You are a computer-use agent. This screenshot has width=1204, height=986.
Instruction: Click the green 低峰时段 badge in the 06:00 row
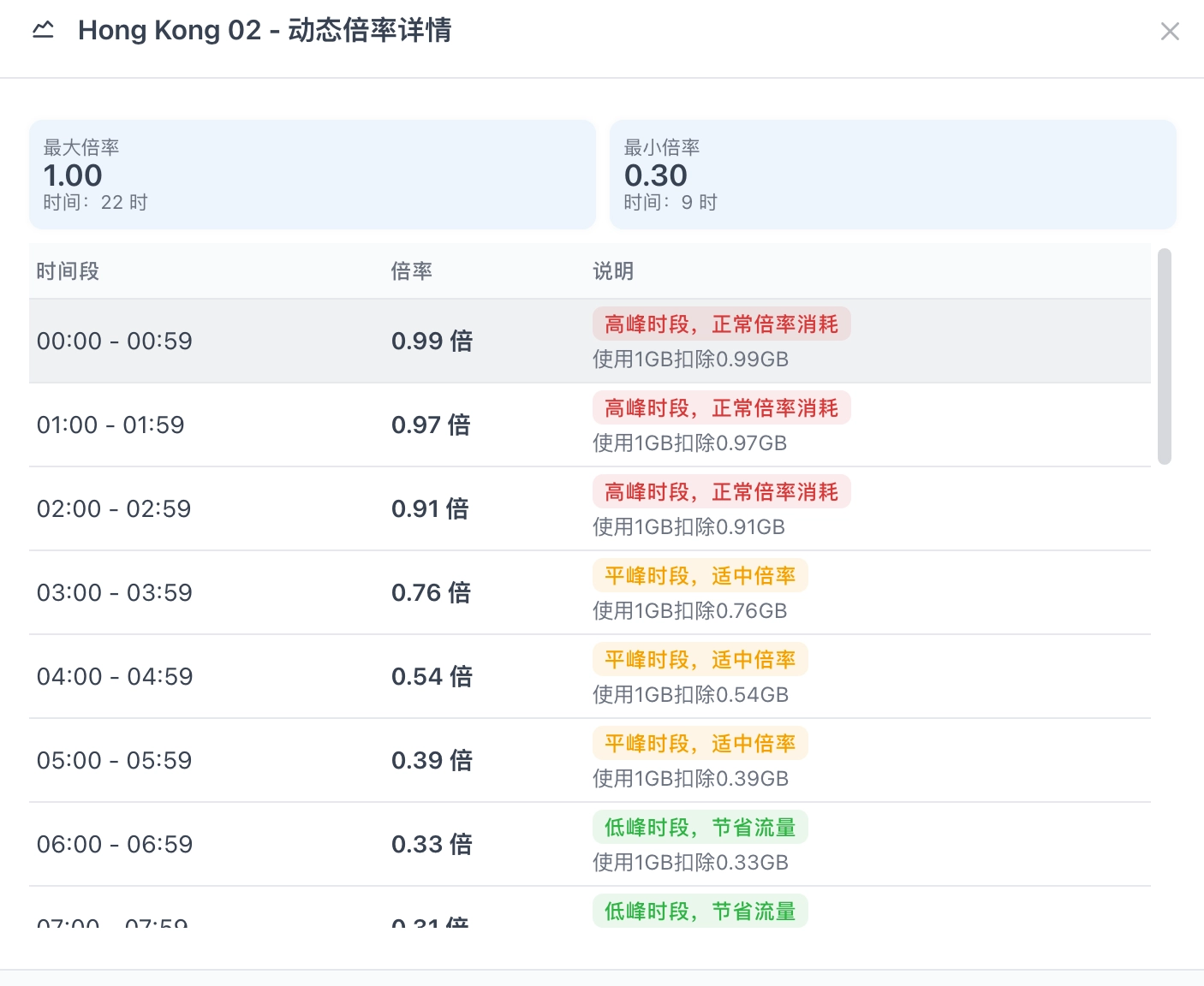700,828
